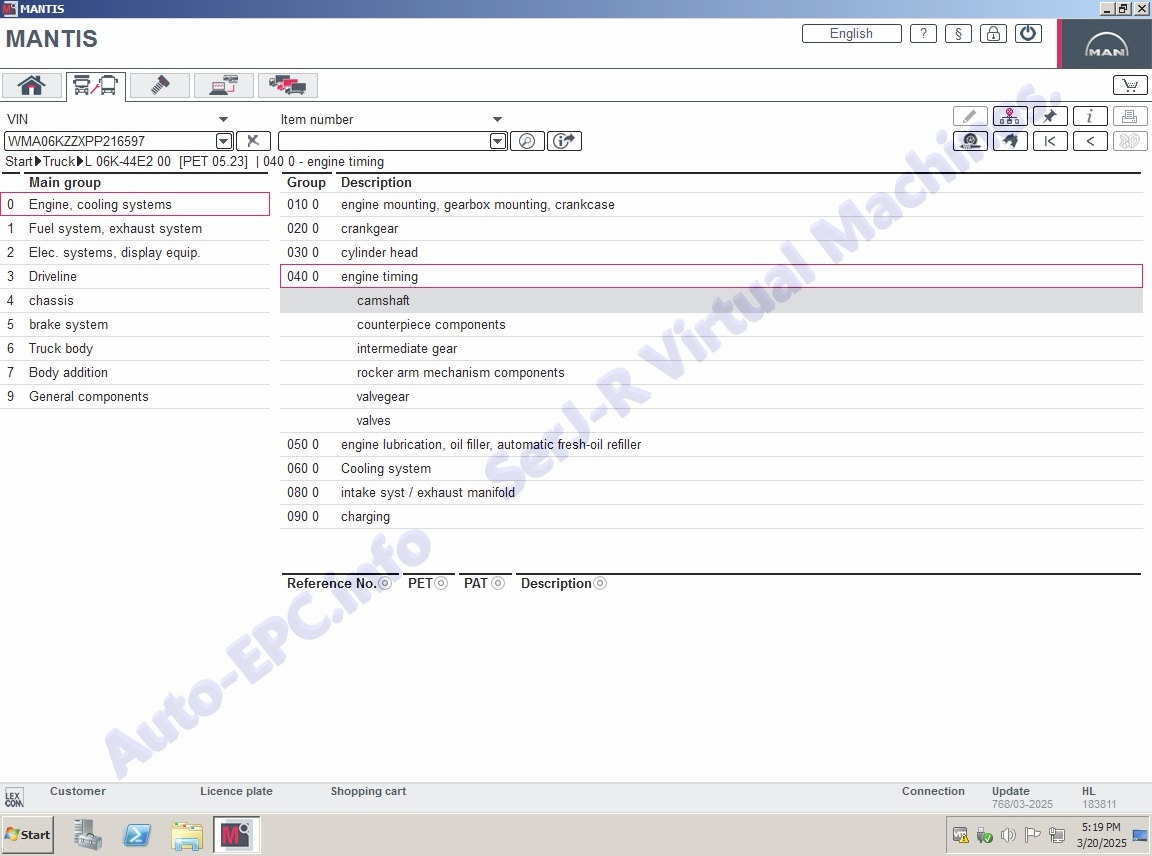Open the PowerShell taskbar icon
The image size is (1152, 856).
pos(137,835)
